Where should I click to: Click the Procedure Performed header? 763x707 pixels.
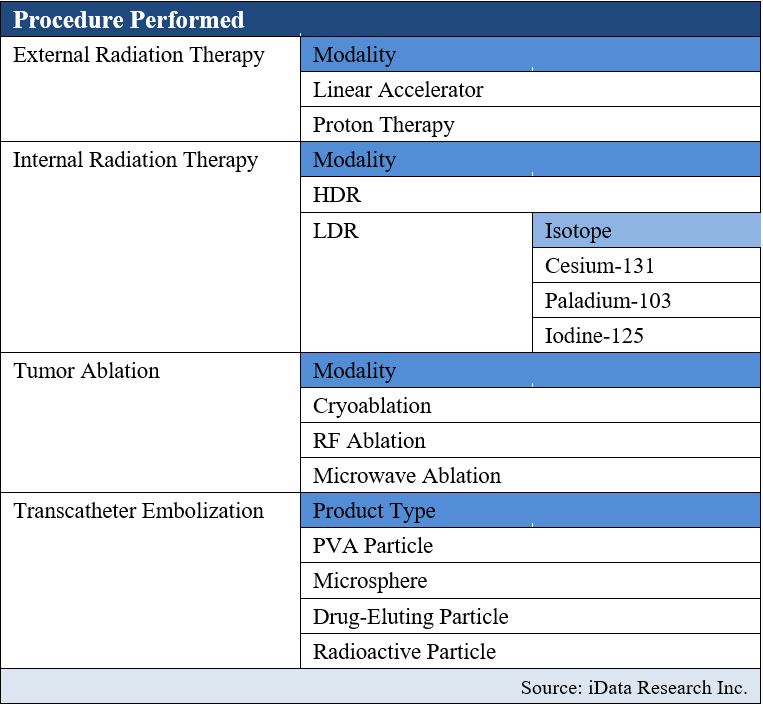point(381,19)
